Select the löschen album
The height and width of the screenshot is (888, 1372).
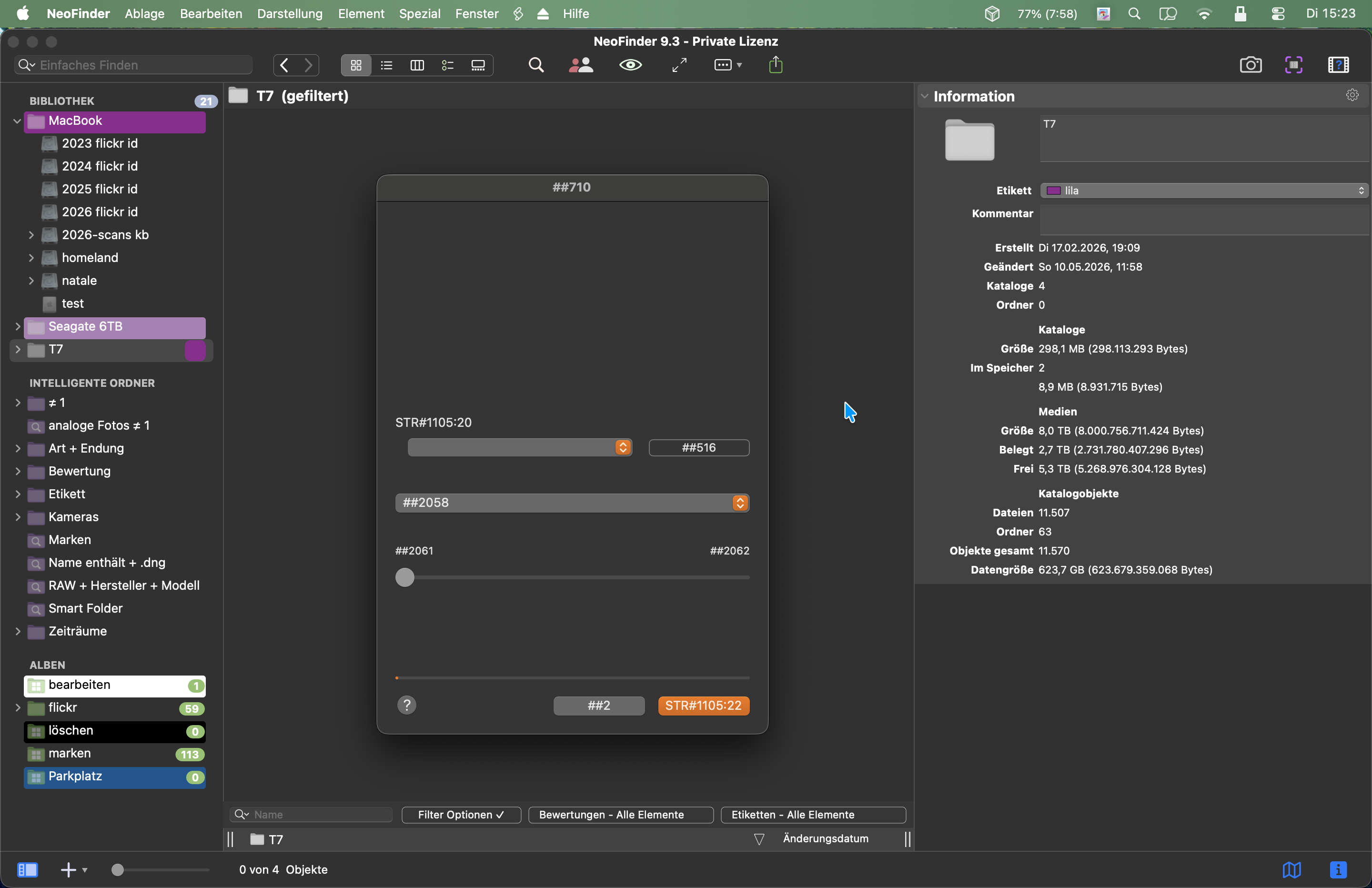point(115,731)
